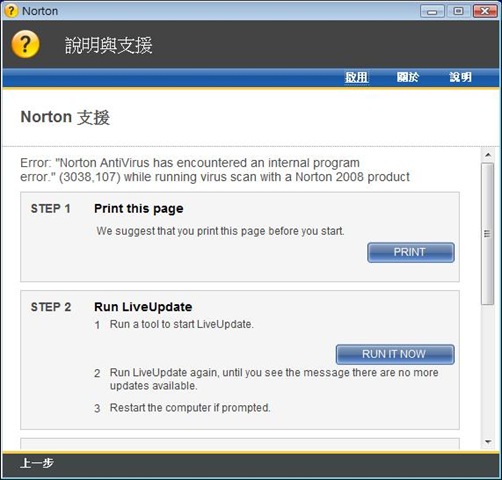Click the scrollbar down arrow
This screenshot has width=502, height=480.
pos(488,442)
